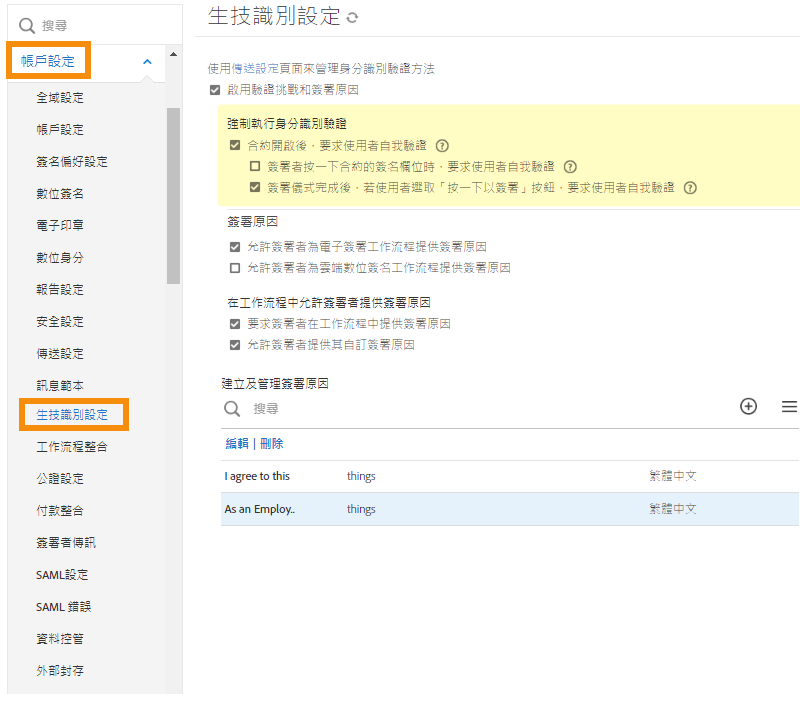Click help icon for 按一下以簽署 option

click(x=690, y=188)
